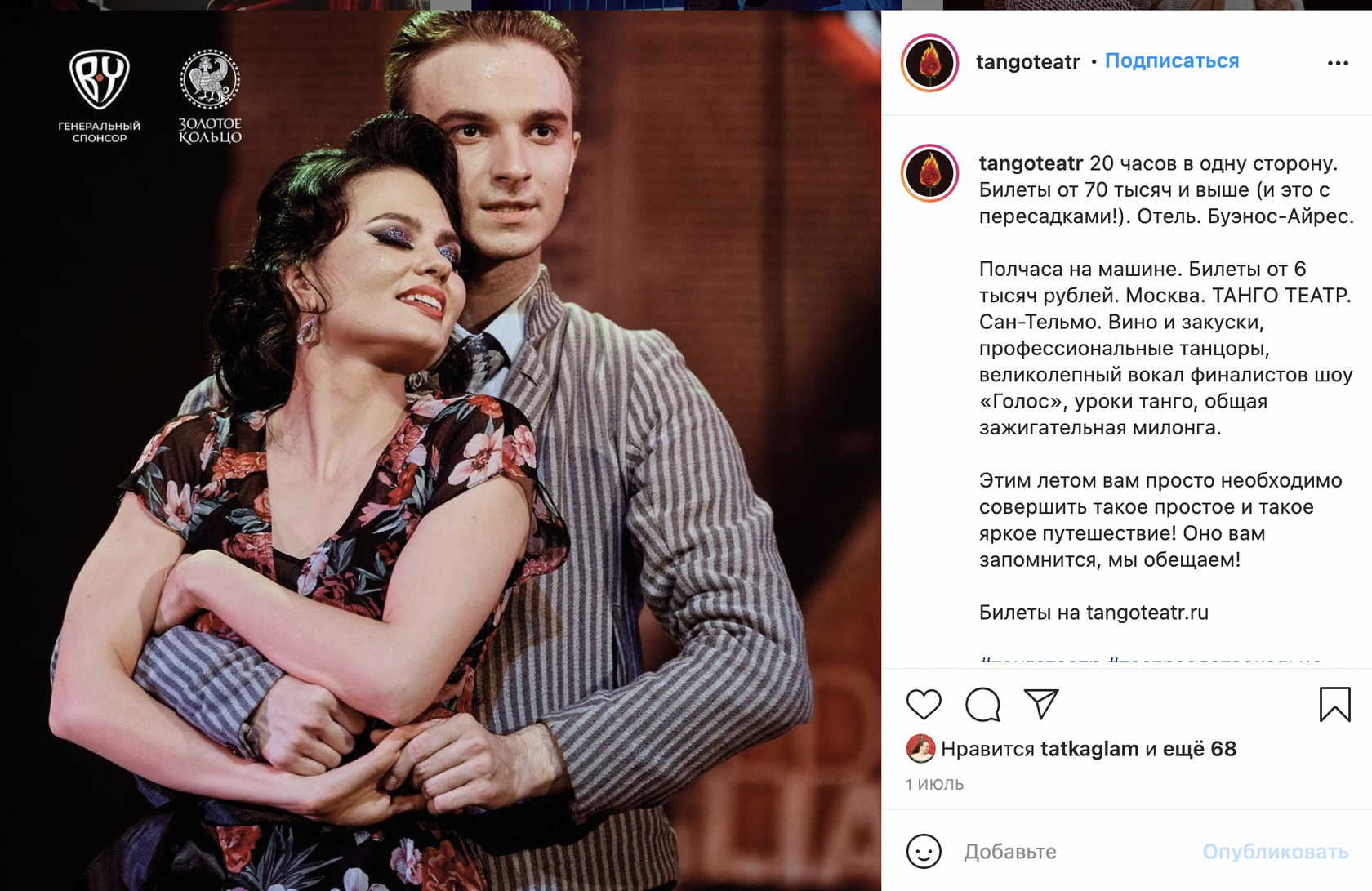
Task: Open tatkaglam's profile link
Action: (1089, 749)
